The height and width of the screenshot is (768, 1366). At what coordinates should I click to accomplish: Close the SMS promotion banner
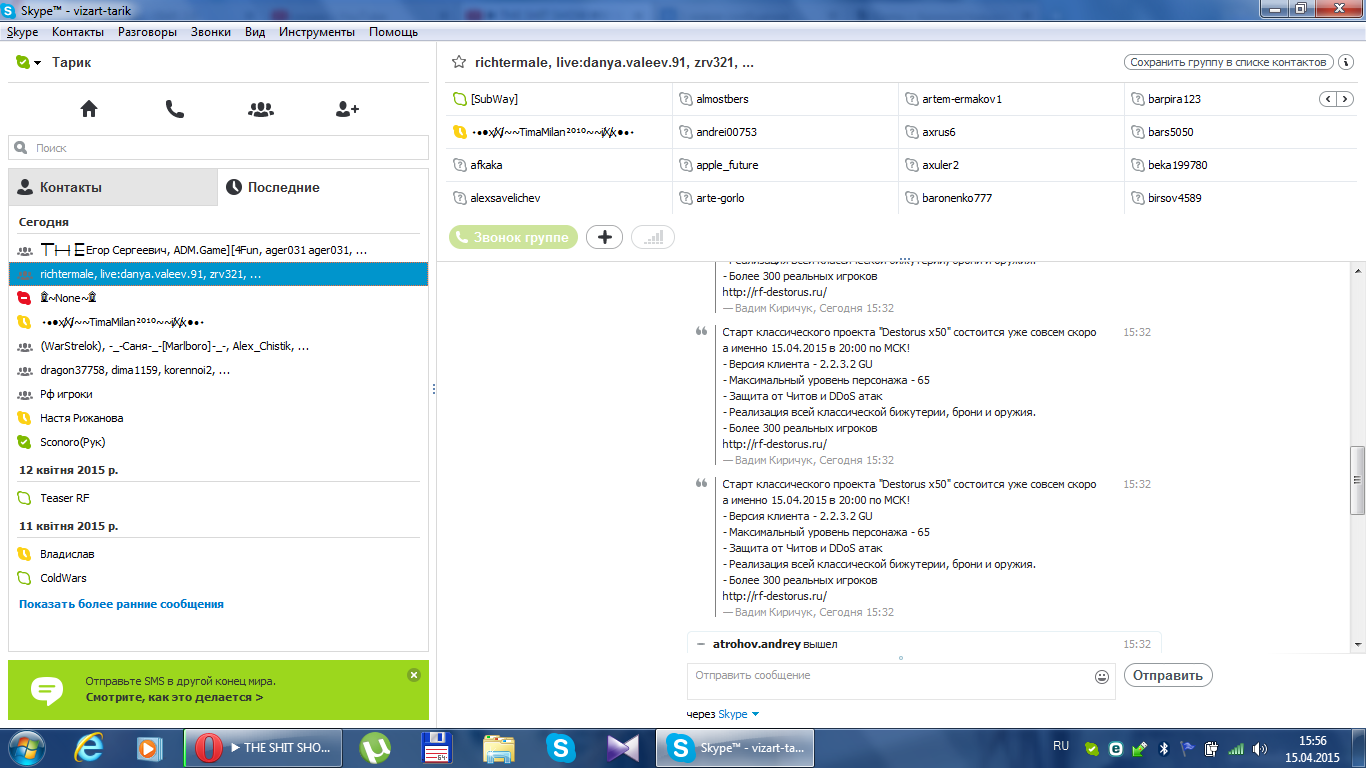[414, 675]
